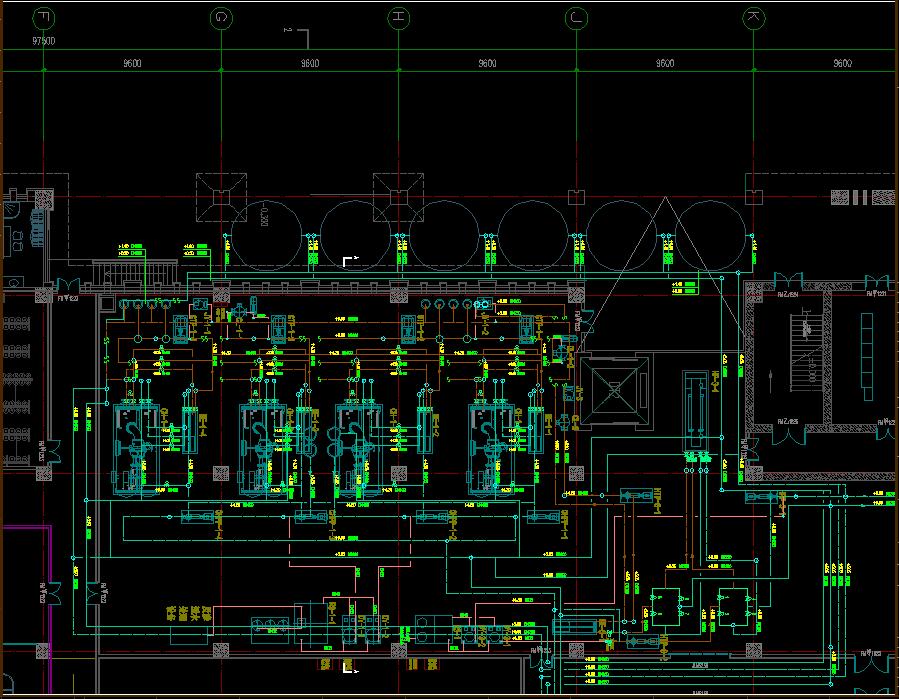Select the 9600 dimension between axes F and G
Viewport: 899px width, 699px height.
[132, 63]
